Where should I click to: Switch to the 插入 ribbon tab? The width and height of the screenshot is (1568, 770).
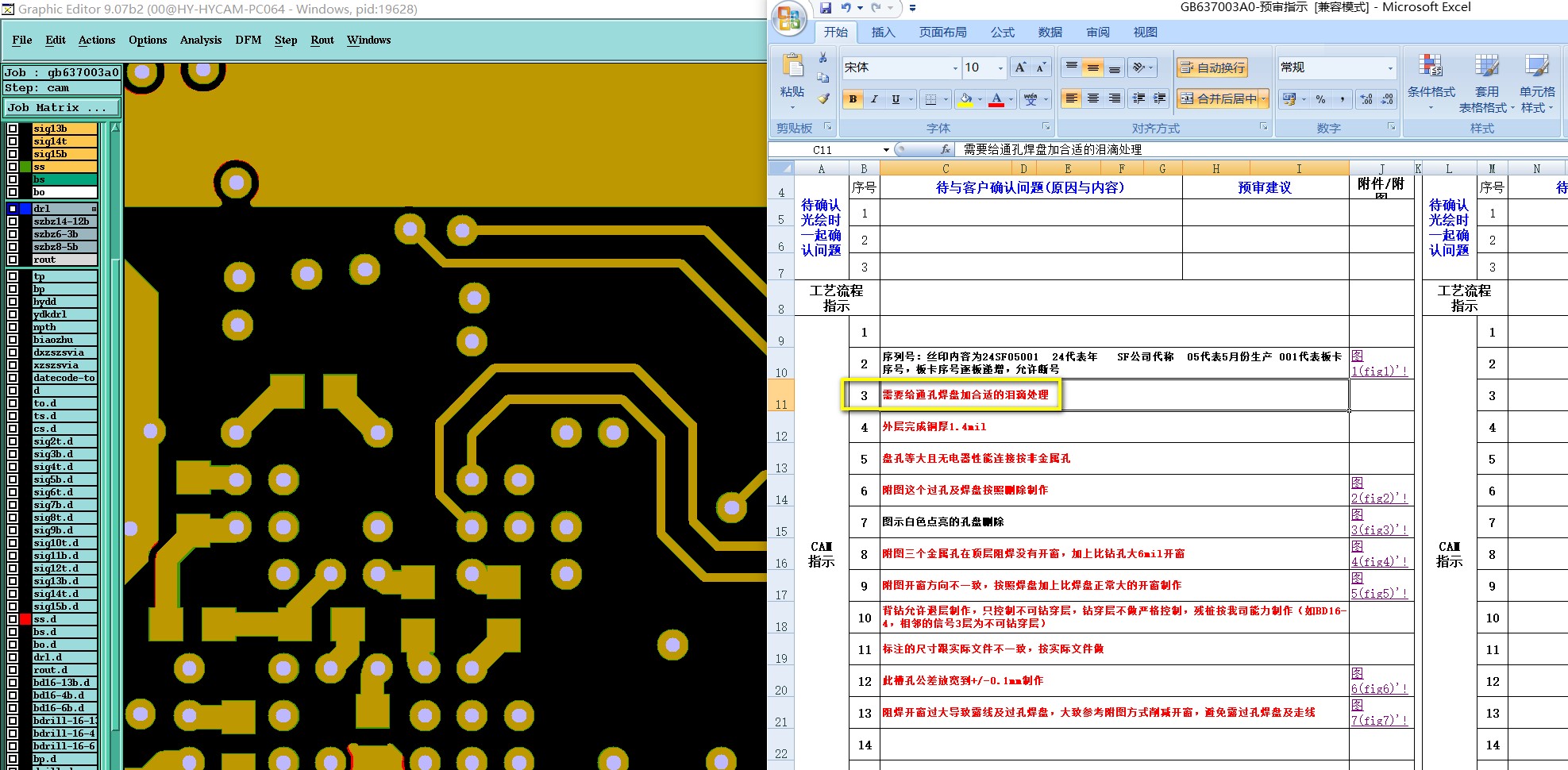pos(883,33)
